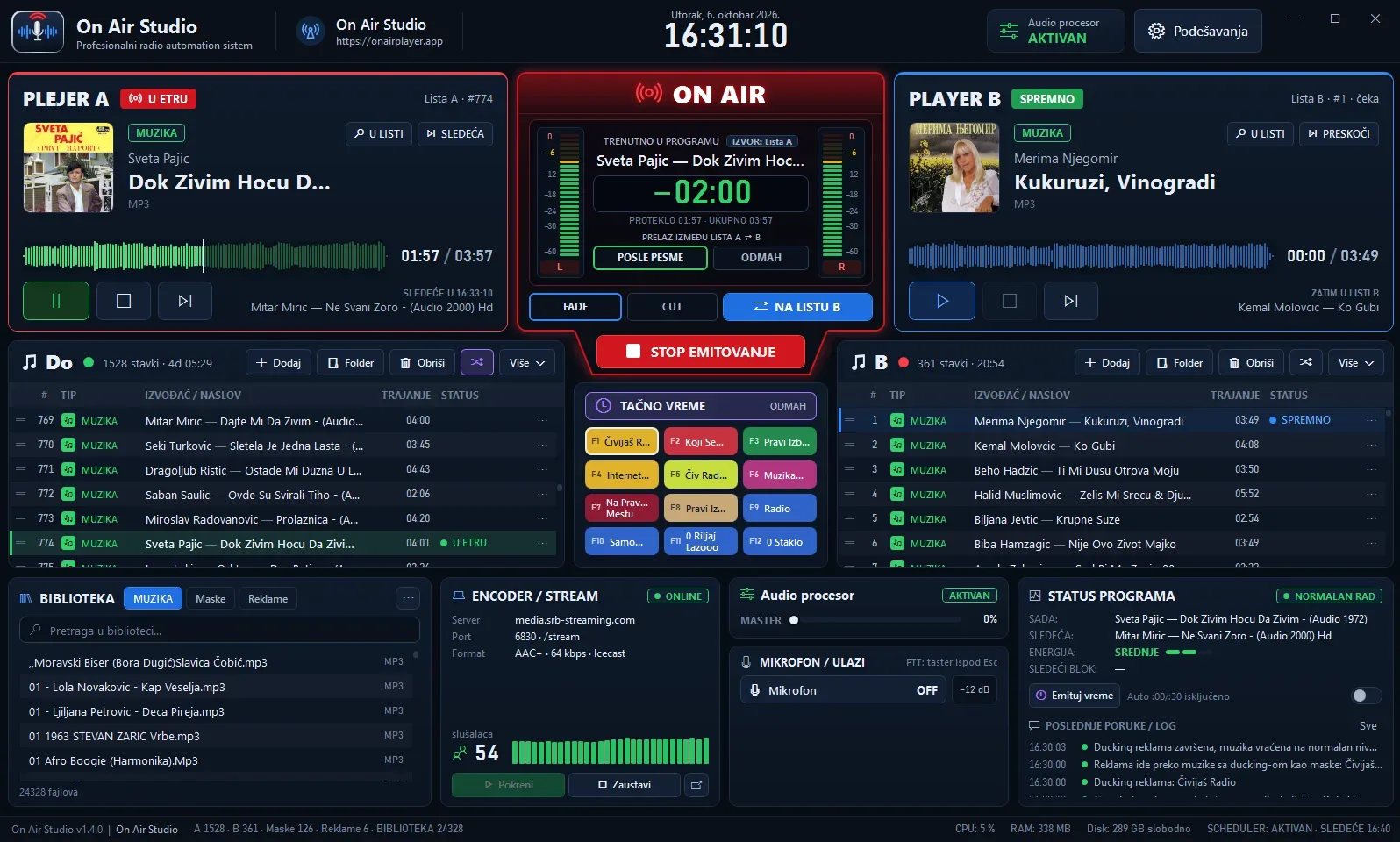The width and height of the screenshot is (1400, 842).
Task: Search in the Pretraga u biblioteci field
Action: [219, 631]
